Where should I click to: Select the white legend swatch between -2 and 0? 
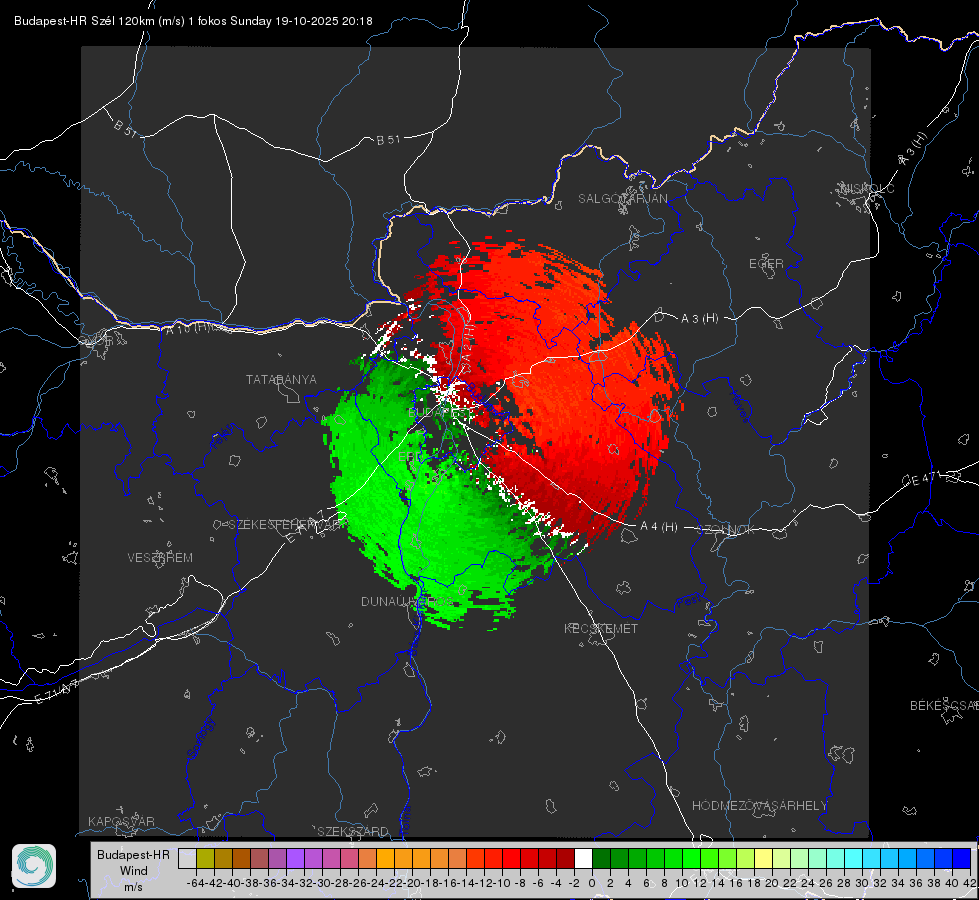(583, 859)
